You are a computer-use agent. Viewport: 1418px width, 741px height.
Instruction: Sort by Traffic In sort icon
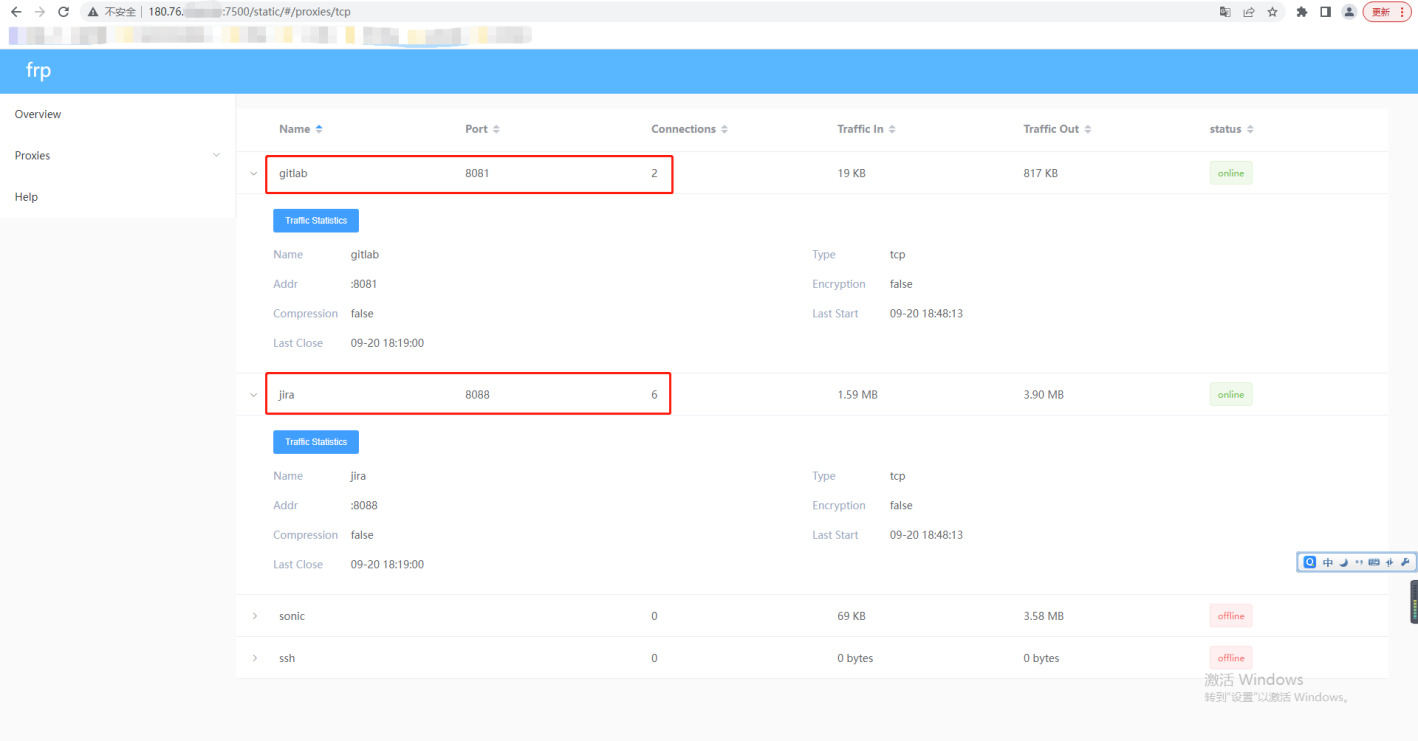(x=892, y=129)
